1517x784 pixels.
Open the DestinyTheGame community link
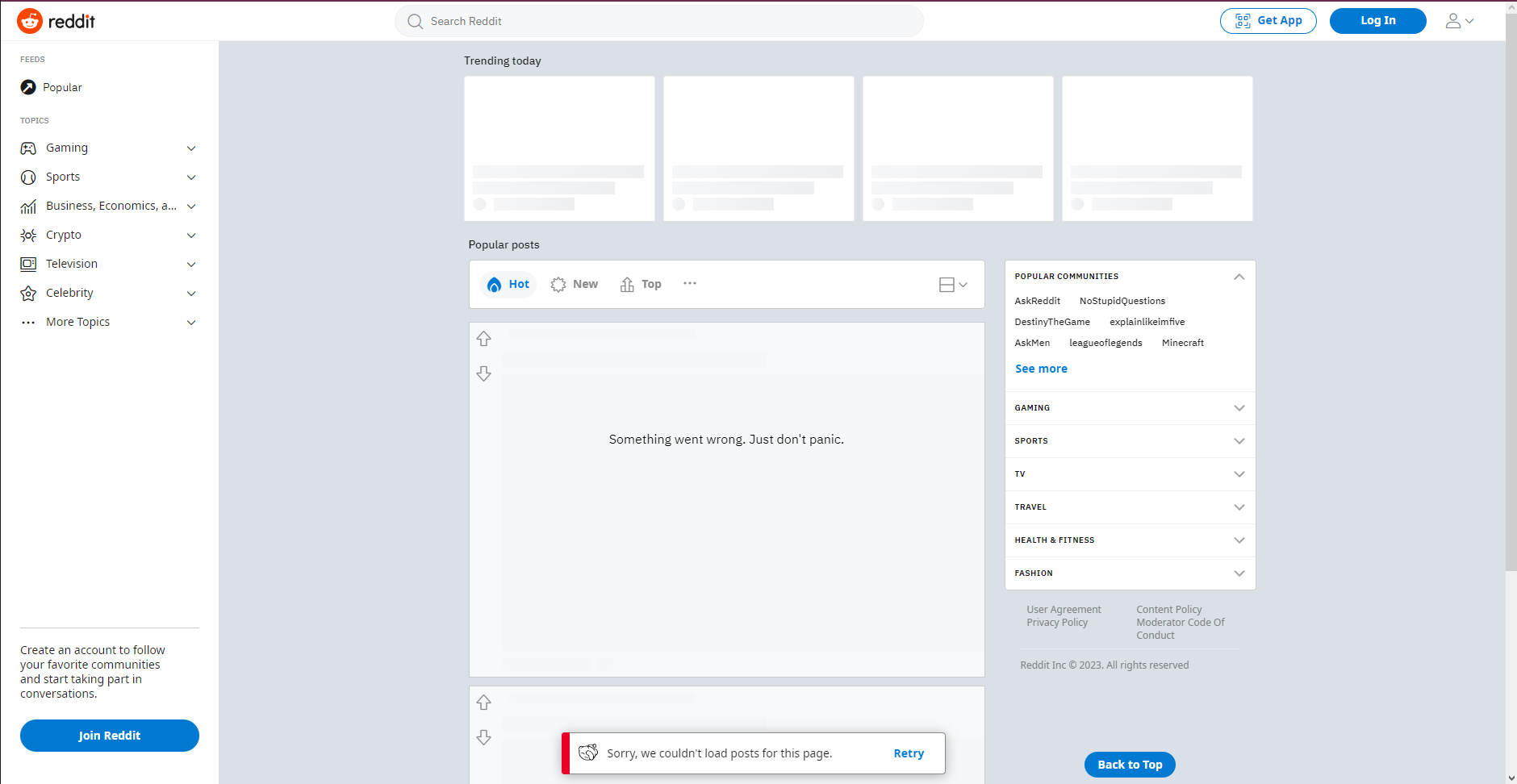(1052, 322)
